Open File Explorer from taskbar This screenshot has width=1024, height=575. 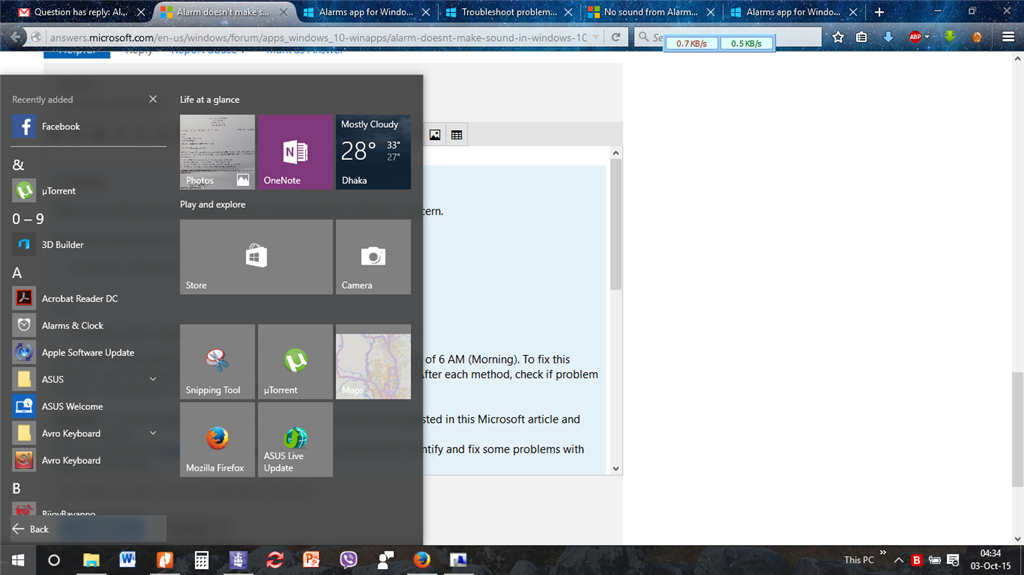[91, 560]
